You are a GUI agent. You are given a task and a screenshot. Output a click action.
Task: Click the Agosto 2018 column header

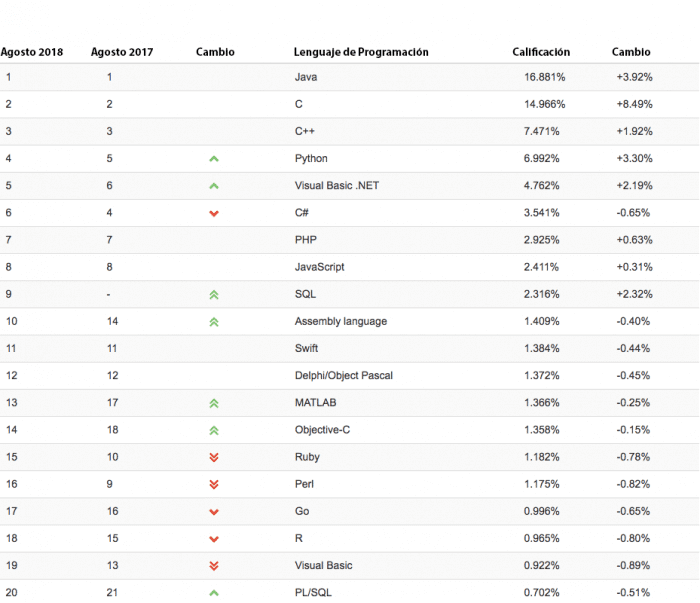tap(32, 52)
